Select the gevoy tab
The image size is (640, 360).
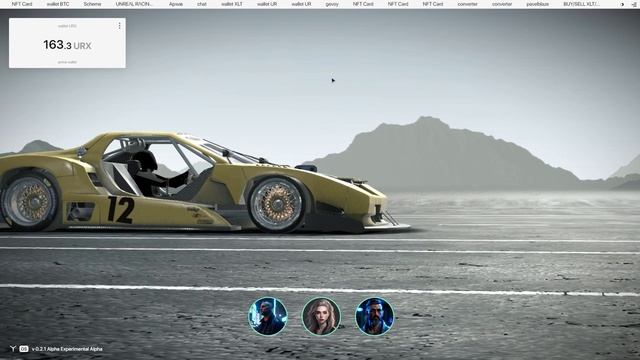point(332,4)
